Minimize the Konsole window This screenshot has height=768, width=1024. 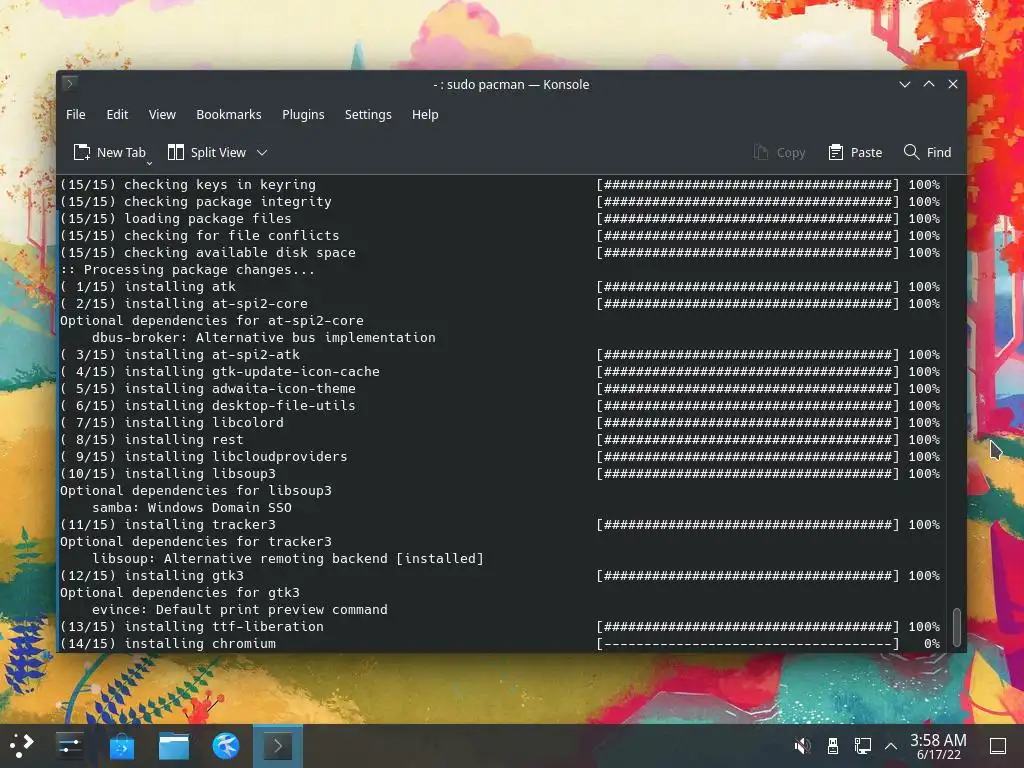(x=904, y=84)
